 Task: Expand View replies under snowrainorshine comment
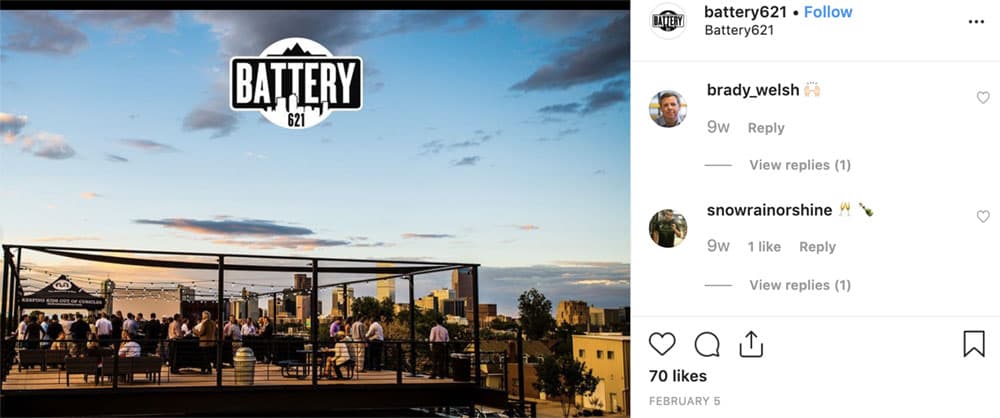[800, 285]
